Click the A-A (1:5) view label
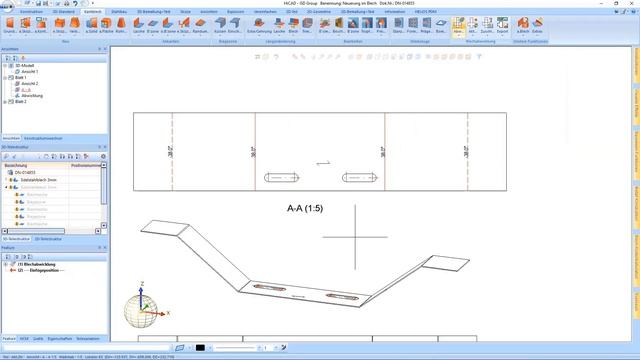This screenshot has height=360, width=640. pos(305,209)
